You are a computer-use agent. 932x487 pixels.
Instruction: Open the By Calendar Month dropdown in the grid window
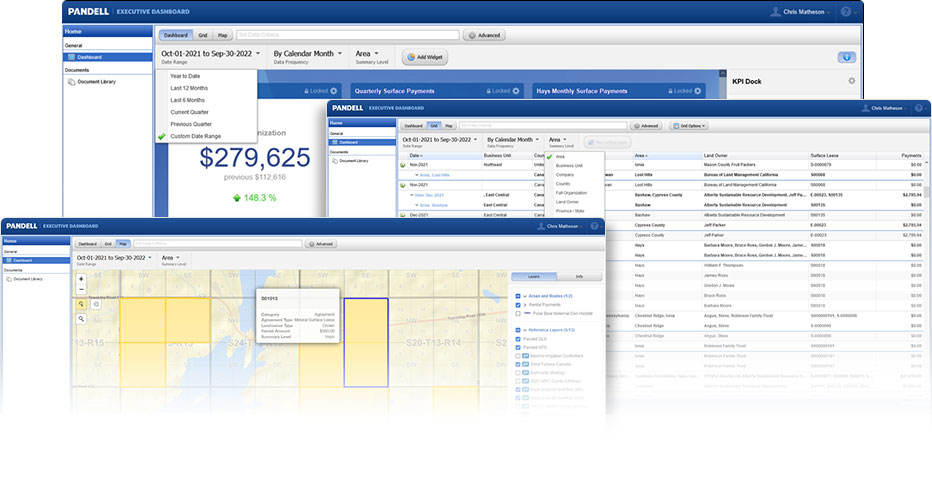tap(513, 140)
